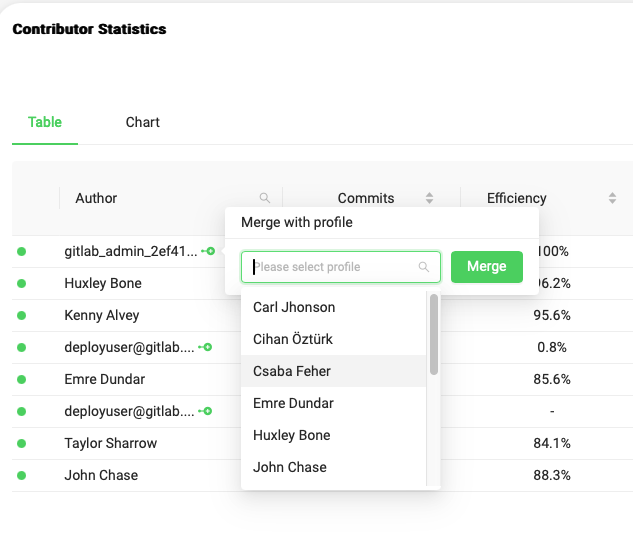Click green status dot next to gitlab_admin row
Viewport: 633px width, 546px height.
[x=22, y=252]
